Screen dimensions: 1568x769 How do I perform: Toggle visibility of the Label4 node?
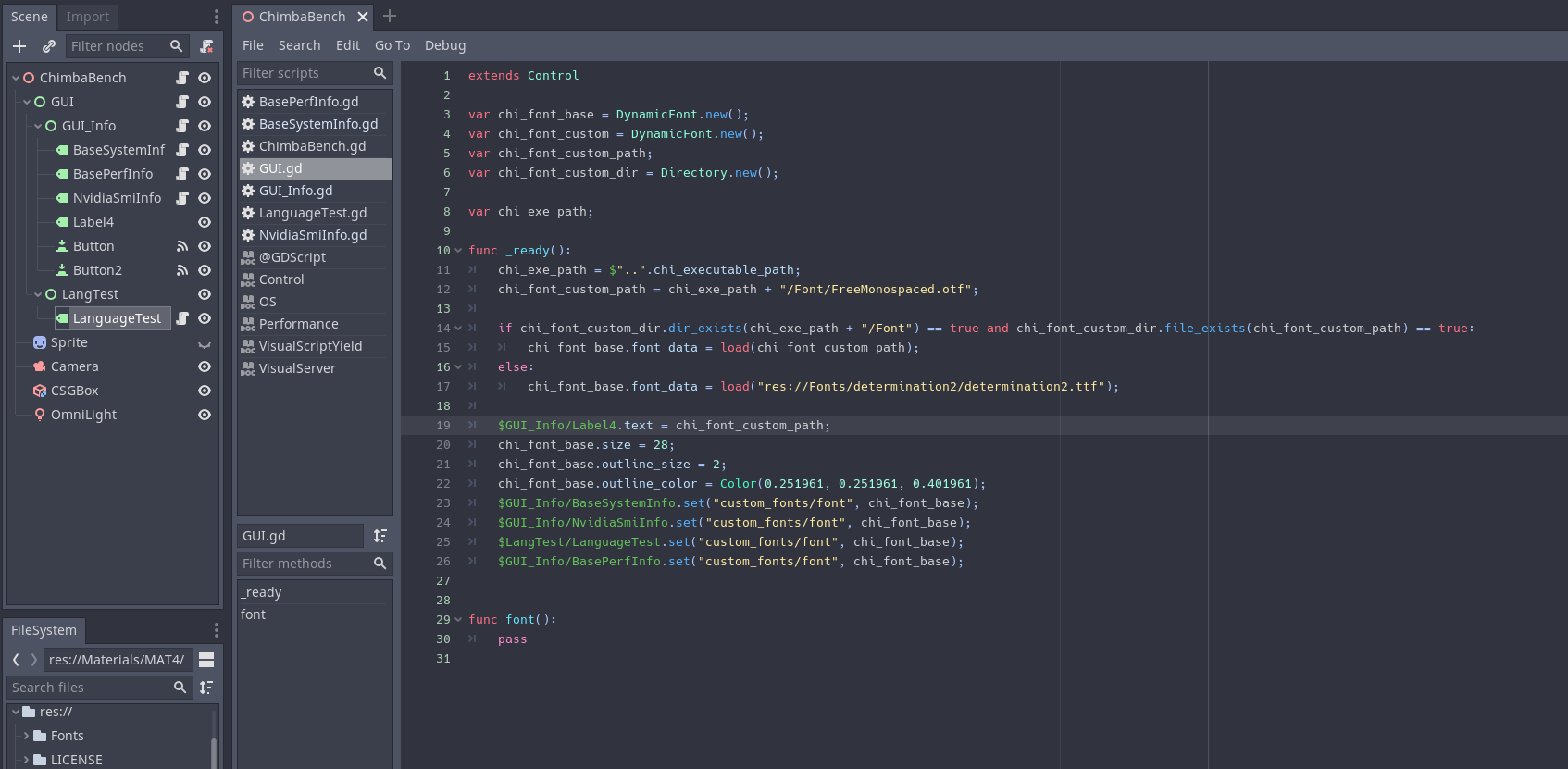click(x=205, y=222)
